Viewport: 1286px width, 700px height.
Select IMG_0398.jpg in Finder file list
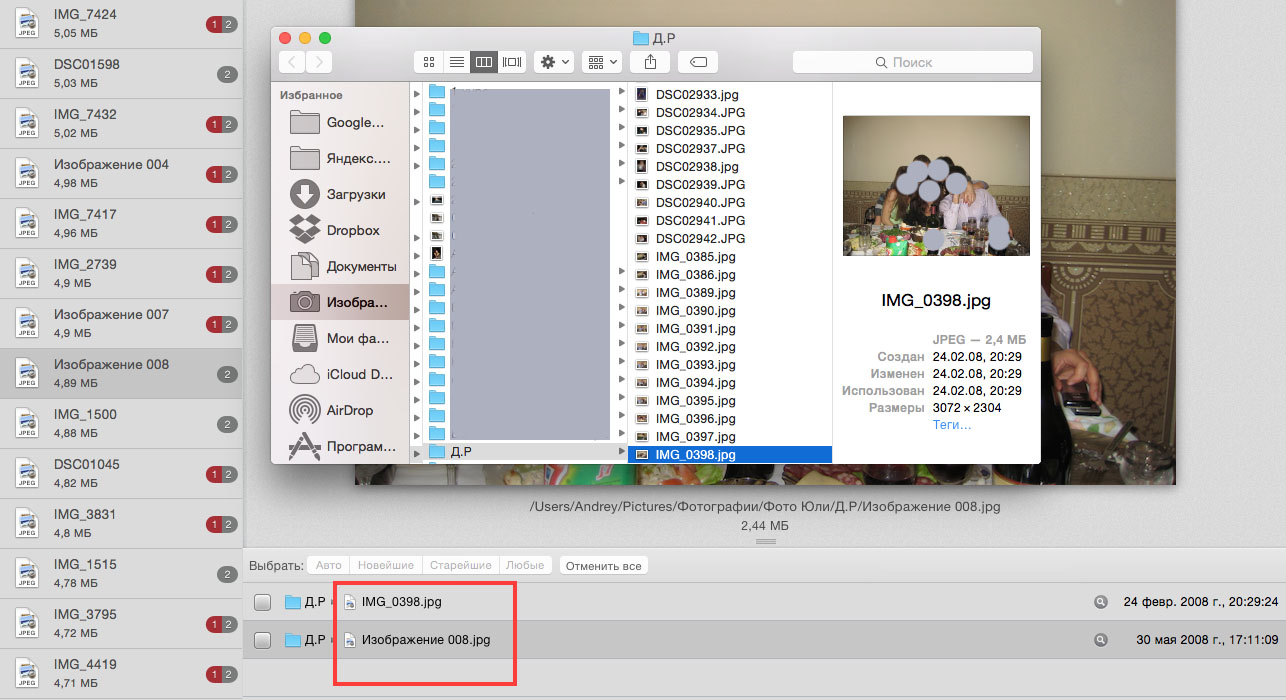click(730, 454)
